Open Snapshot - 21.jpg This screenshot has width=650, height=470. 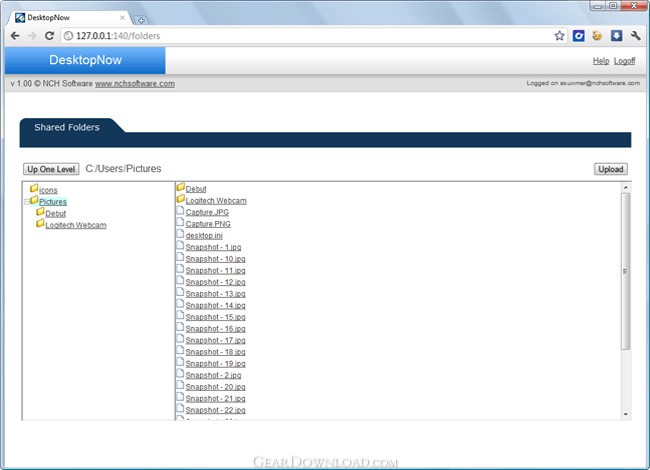pyautogui.click(x=215, y=398)
